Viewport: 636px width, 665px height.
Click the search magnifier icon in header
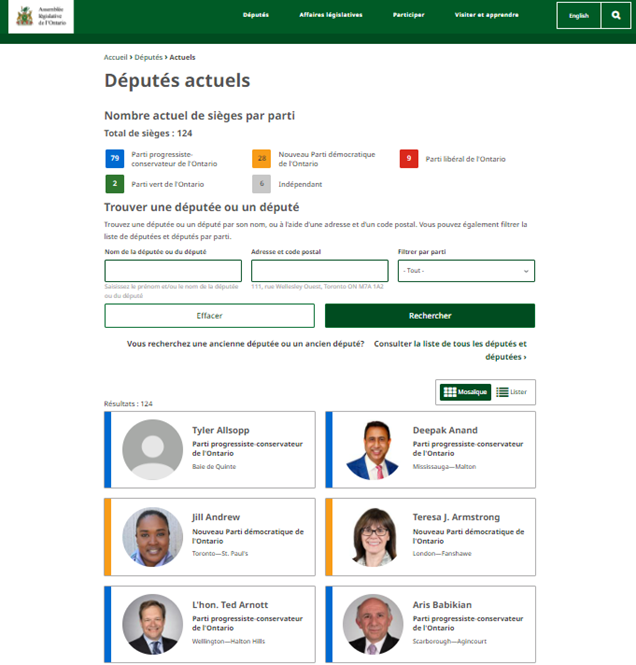point(616,15)
